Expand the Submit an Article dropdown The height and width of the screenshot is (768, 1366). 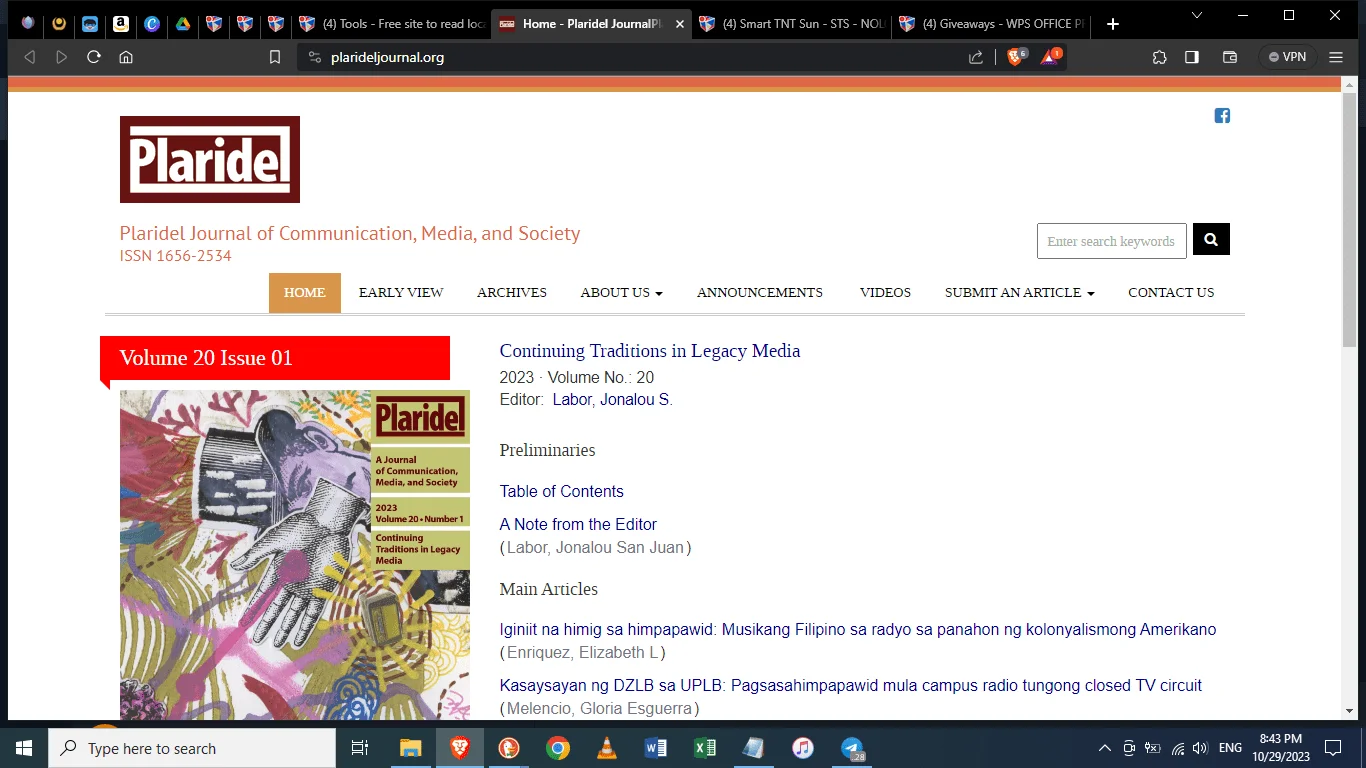pyautogui.click(x=1019, y=293)
